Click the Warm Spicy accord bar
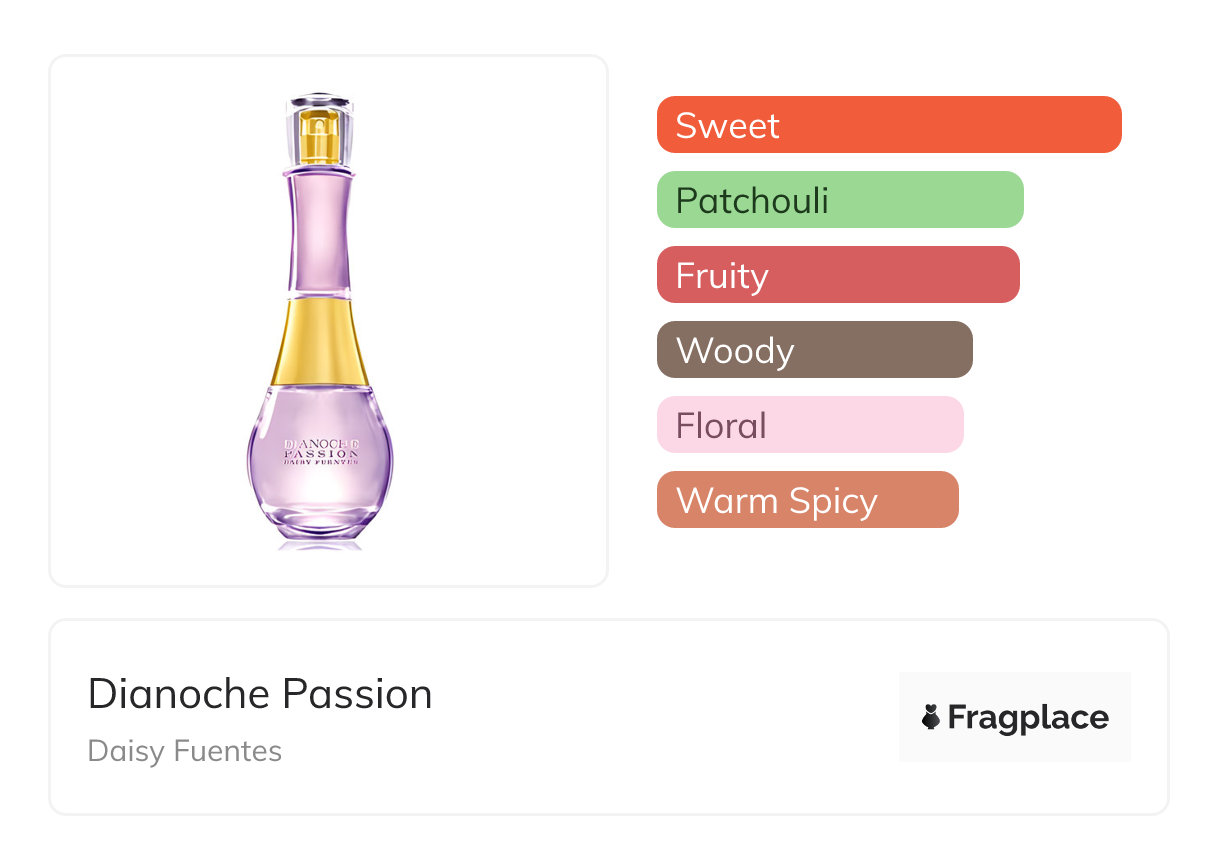This screenshot has height=864, width=1218. (x=807, y=500)
